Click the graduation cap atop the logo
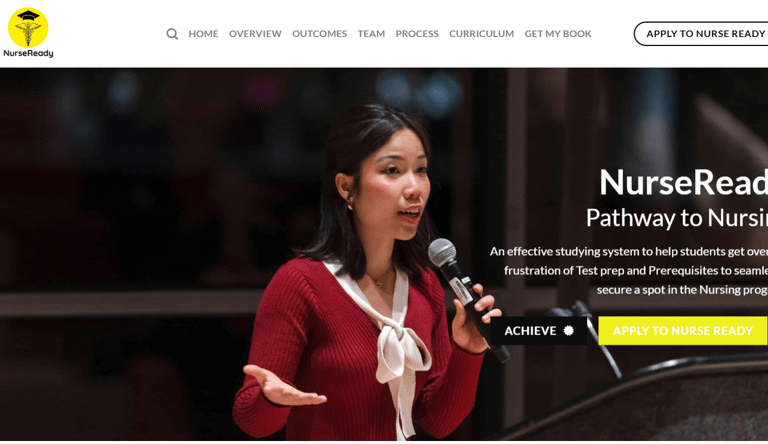This screenshot has width=768, height=444. pyautogui.click(x=28, y=16)
